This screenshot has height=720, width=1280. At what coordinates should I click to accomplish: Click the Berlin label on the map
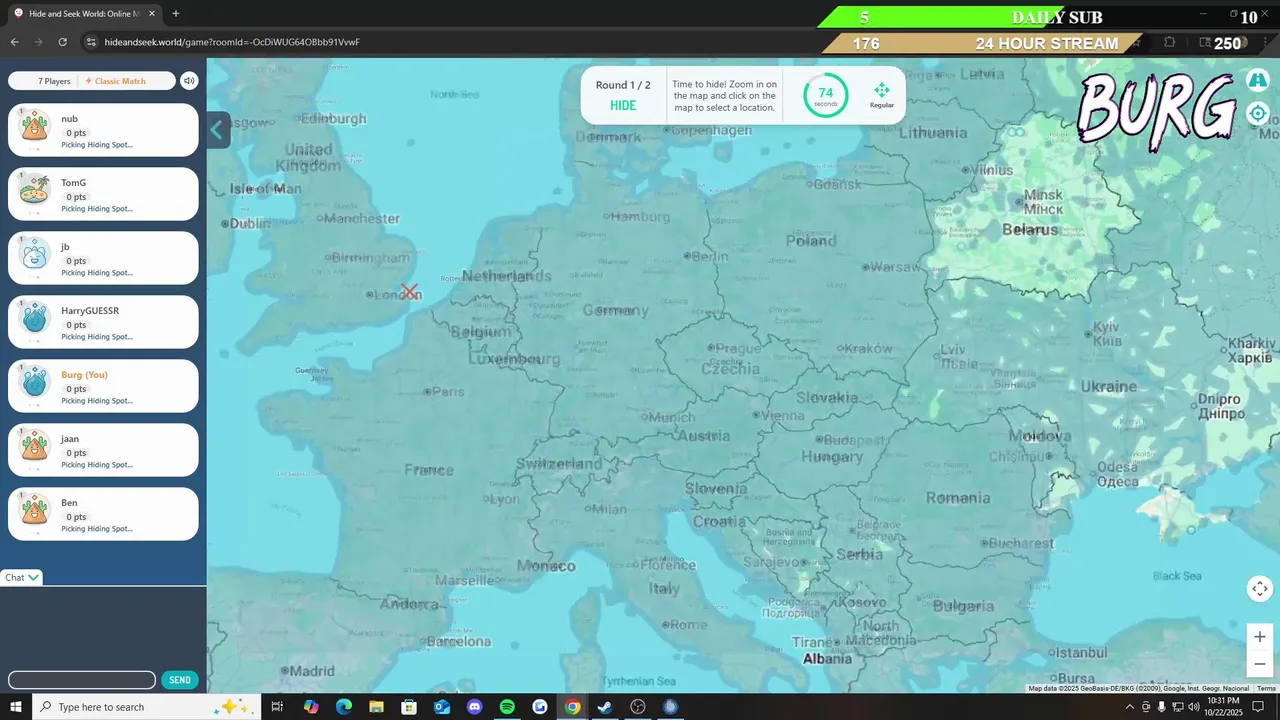click(710, 256)
